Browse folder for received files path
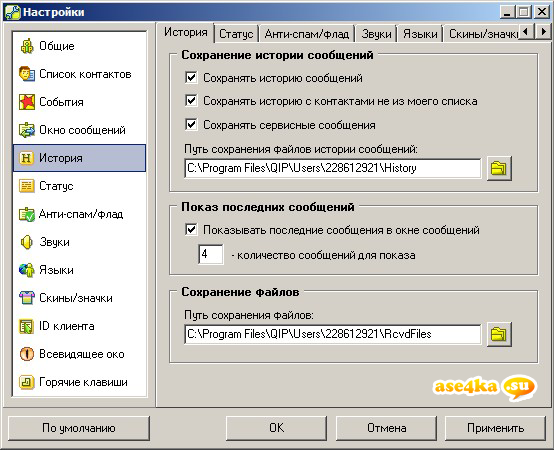The image size is (554, 450). 499,334
